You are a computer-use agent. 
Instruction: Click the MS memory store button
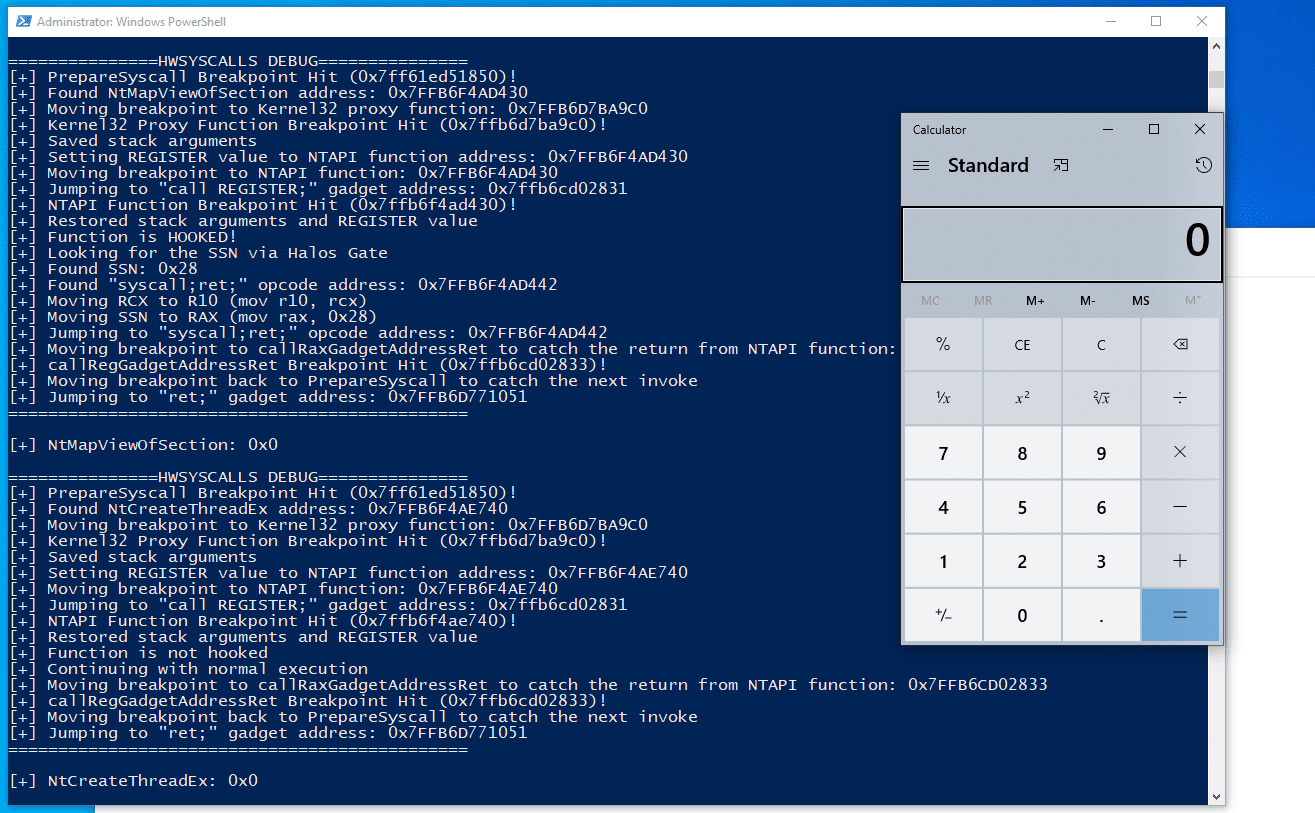(x=1141, y=301)
